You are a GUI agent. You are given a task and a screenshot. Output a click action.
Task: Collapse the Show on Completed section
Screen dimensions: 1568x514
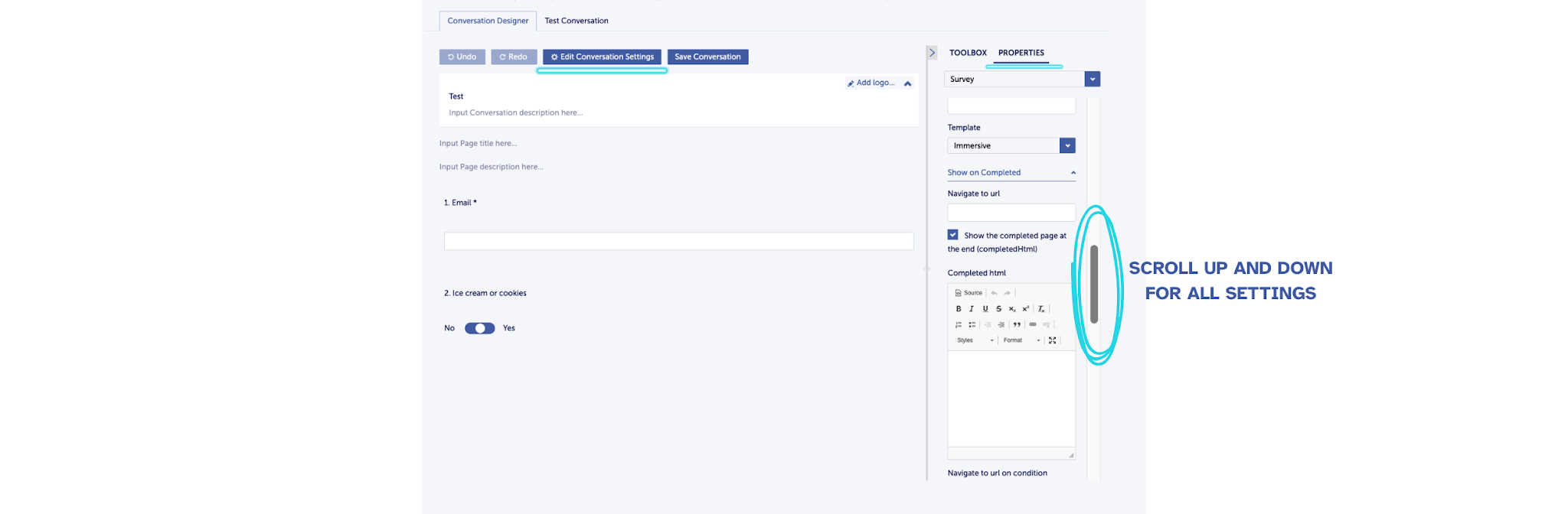click(1011, 173)
